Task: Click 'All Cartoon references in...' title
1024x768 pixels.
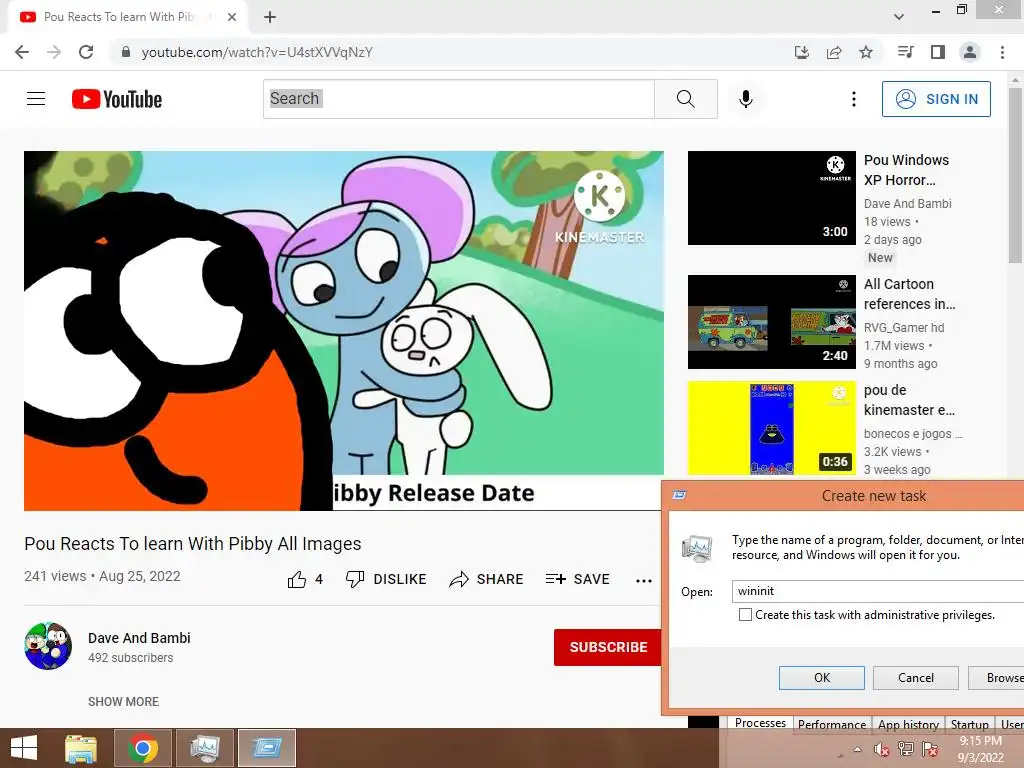Action: click(x=910, y=294)
